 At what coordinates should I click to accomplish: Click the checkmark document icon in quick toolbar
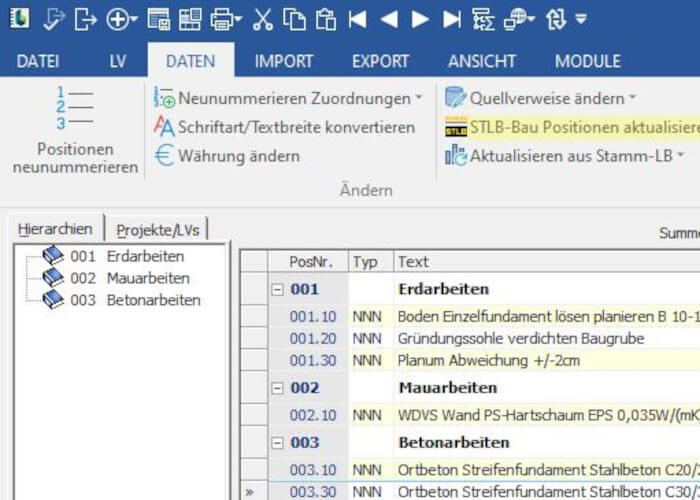[54, 20]
